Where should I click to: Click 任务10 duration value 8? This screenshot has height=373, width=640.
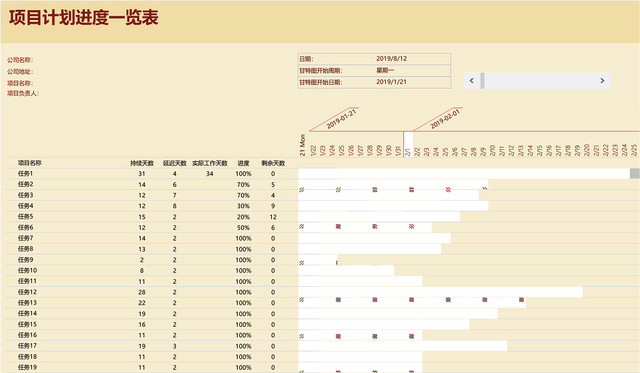[142, 270]
